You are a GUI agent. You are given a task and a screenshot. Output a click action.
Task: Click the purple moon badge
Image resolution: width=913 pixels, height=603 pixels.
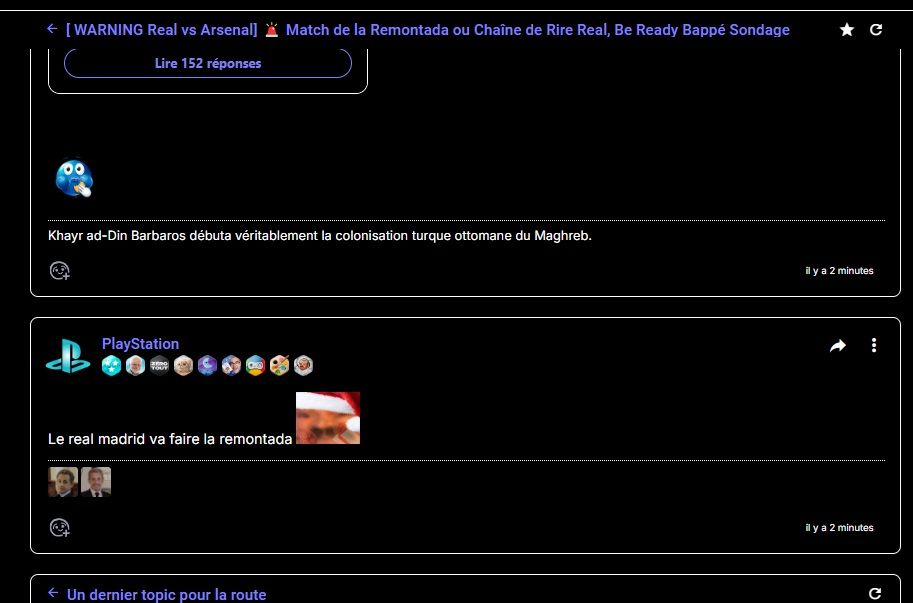(207, 366)
